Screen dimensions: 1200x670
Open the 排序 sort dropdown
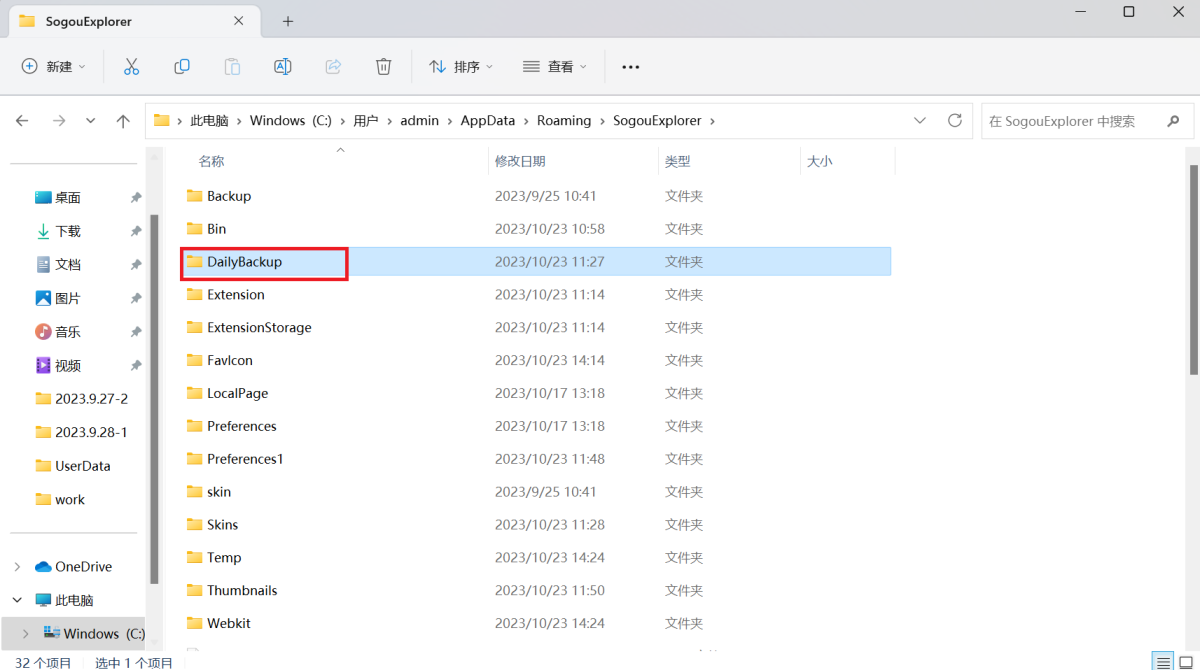pos(461,67)
